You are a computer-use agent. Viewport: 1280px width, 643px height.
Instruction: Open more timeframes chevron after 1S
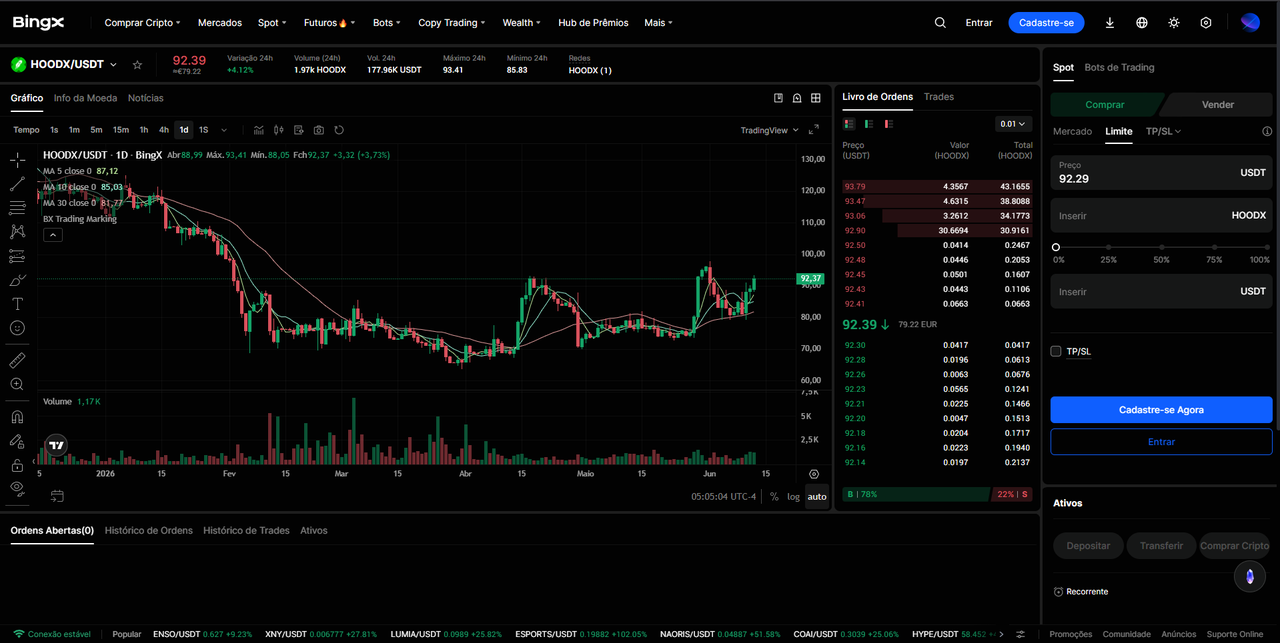pyautogui.click(x=224, y=130)
